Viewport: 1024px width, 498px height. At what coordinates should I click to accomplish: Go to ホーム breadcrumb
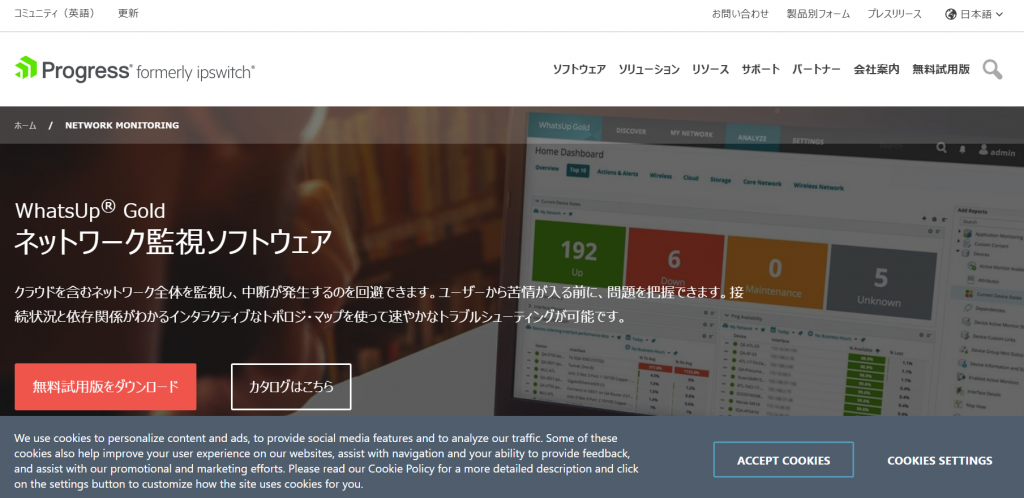point(25,125)
